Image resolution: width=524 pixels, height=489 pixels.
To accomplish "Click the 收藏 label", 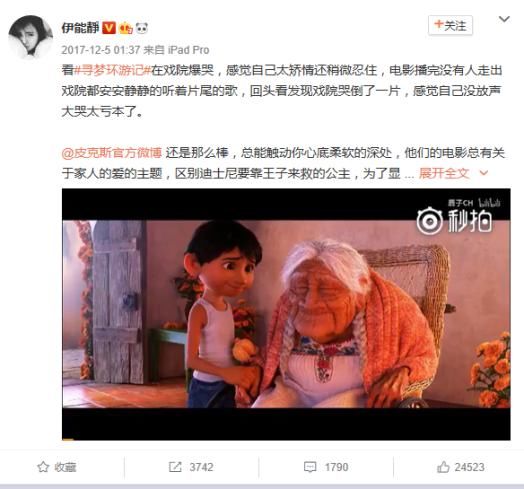I will [x=66, y=467].
